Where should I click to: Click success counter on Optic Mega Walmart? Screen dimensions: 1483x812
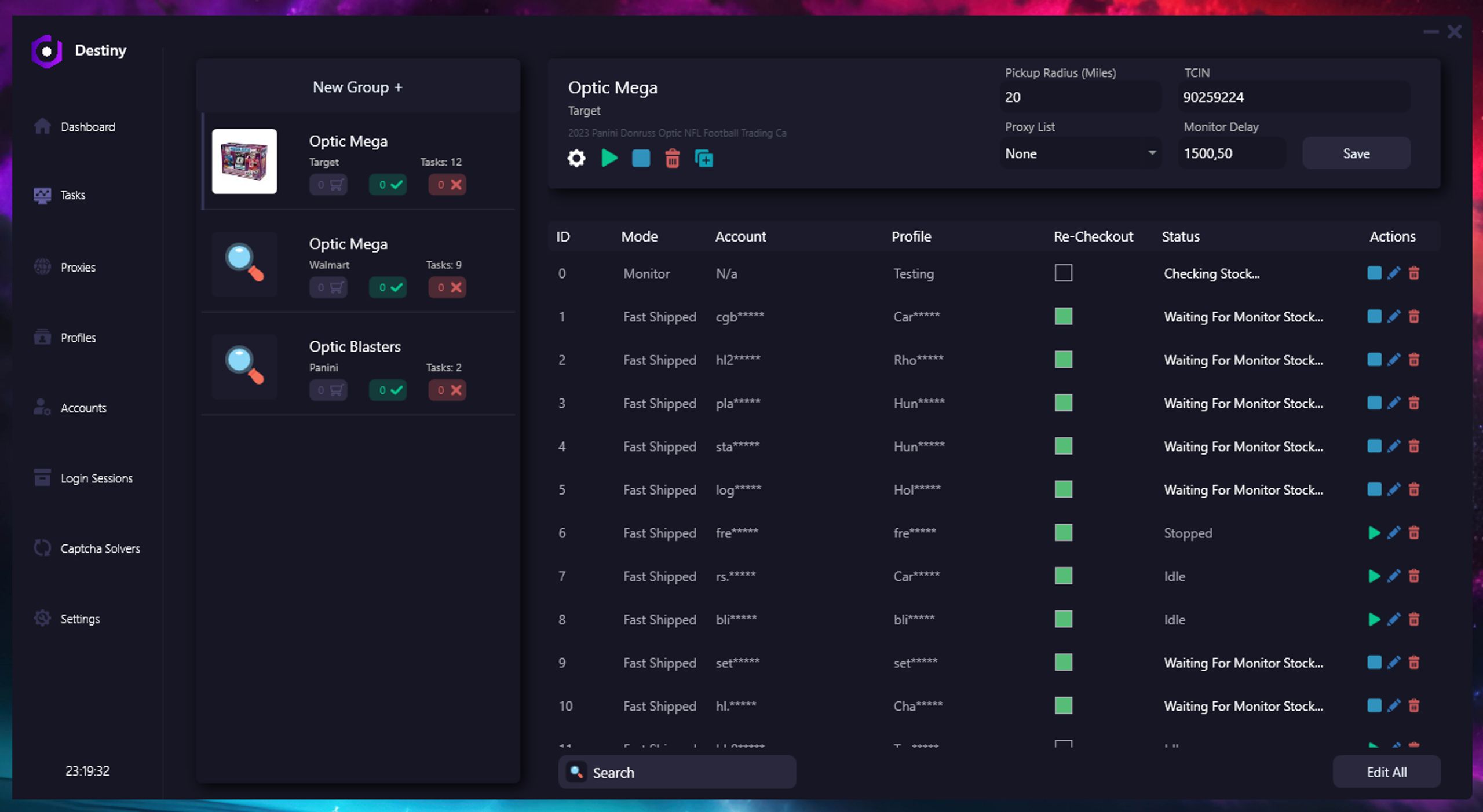point(388,287)
